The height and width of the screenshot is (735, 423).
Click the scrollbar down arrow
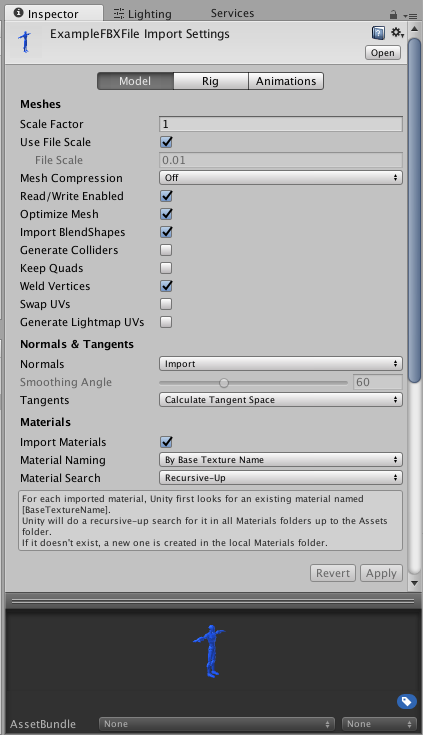pyautogui.click(x=414, y=584)
